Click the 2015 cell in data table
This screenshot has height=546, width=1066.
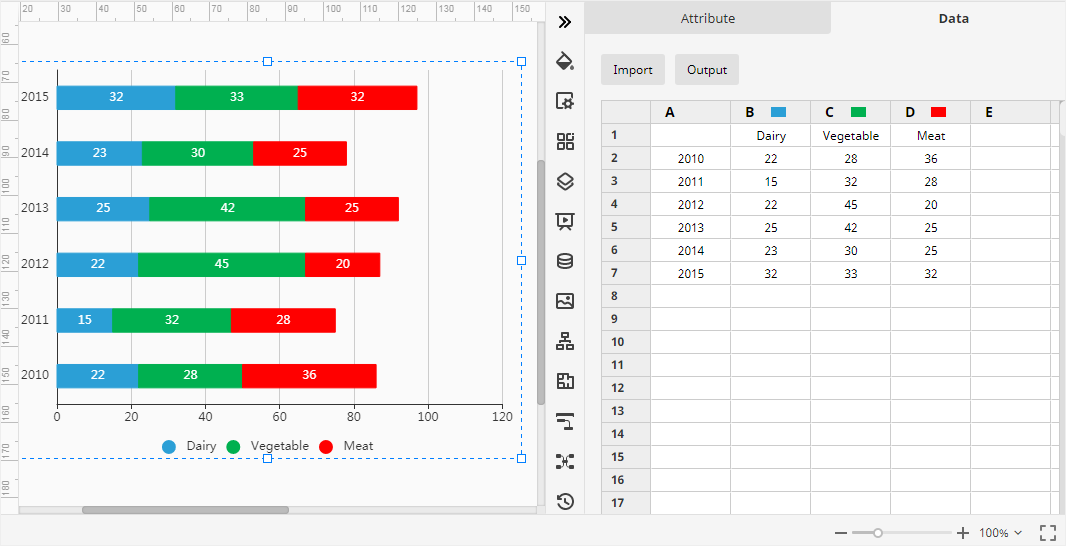[690, 273]
